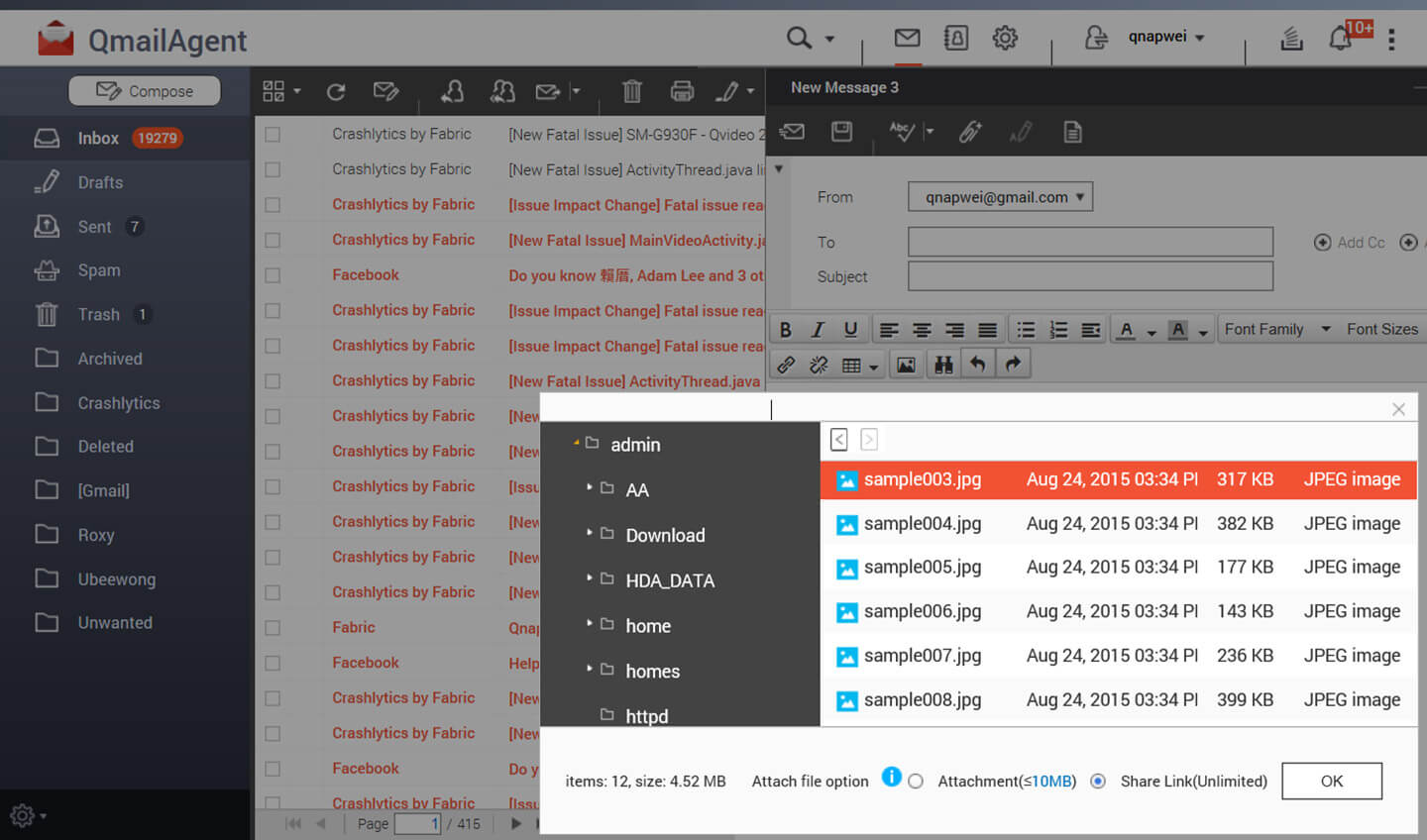Select Attachment (≤10MB) radio option
1427x840 pixels.
[x=916, y=782]
